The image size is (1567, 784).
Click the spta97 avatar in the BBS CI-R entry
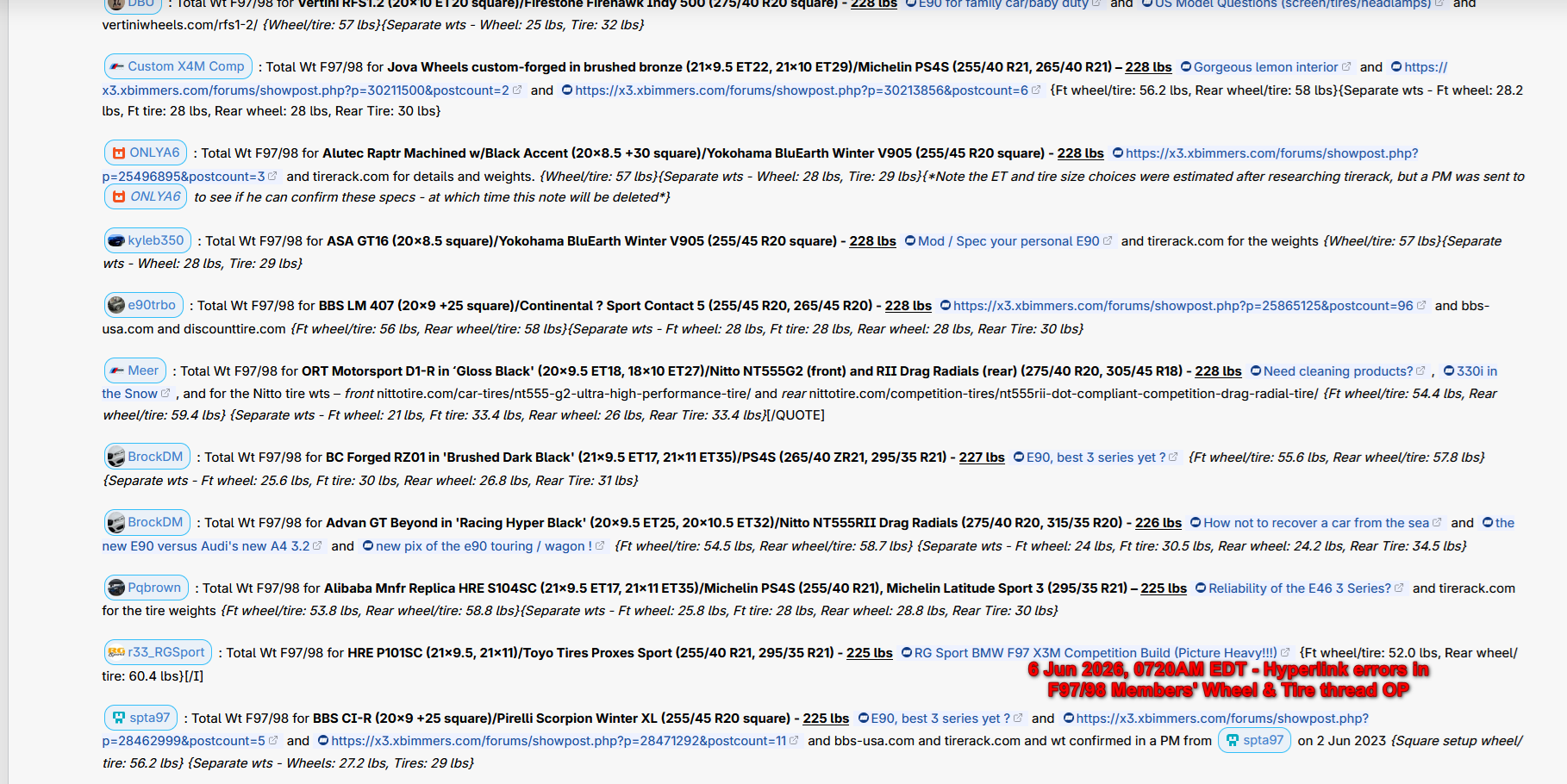pos(119,719)
